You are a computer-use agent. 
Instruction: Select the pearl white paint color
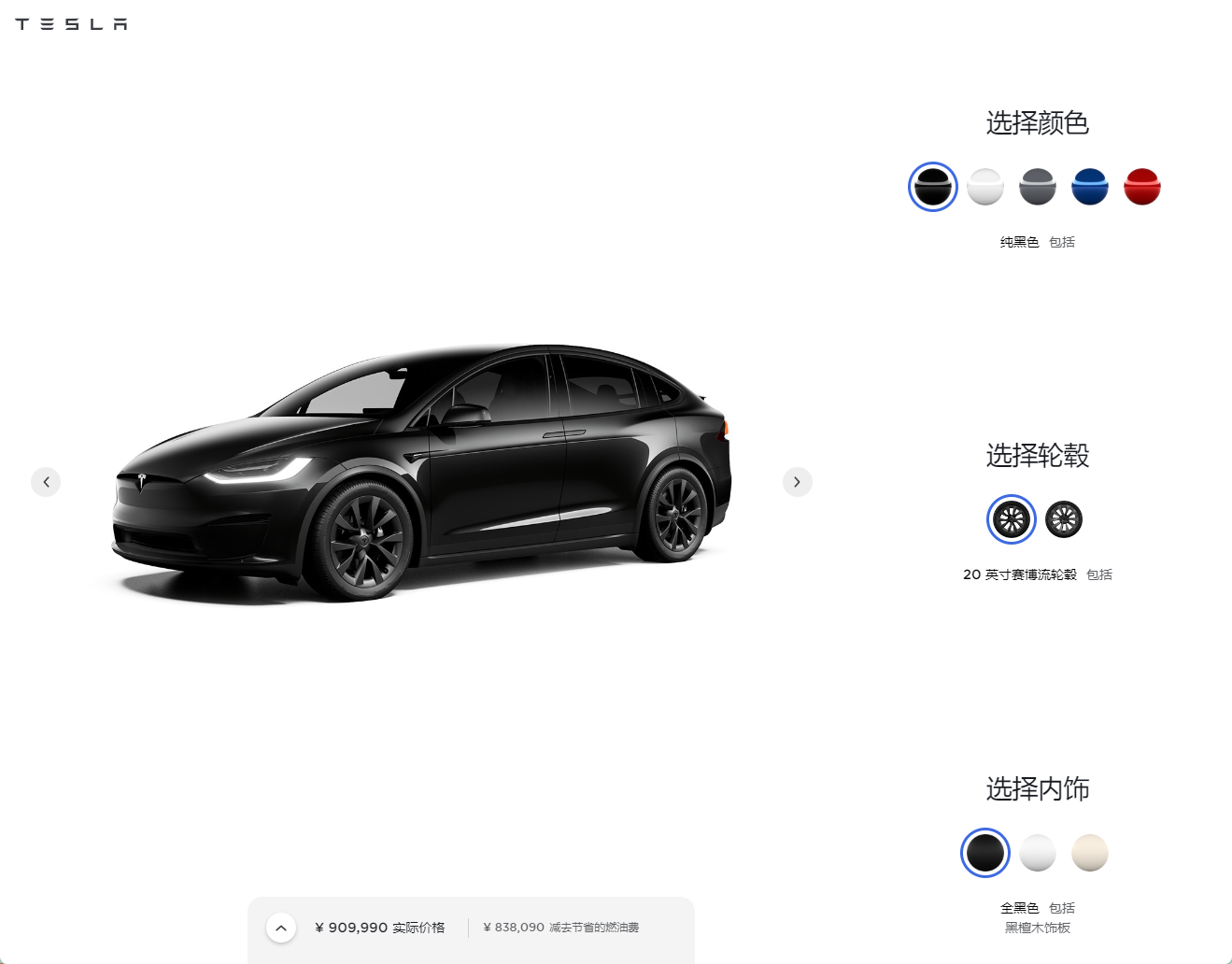[985, 187]
